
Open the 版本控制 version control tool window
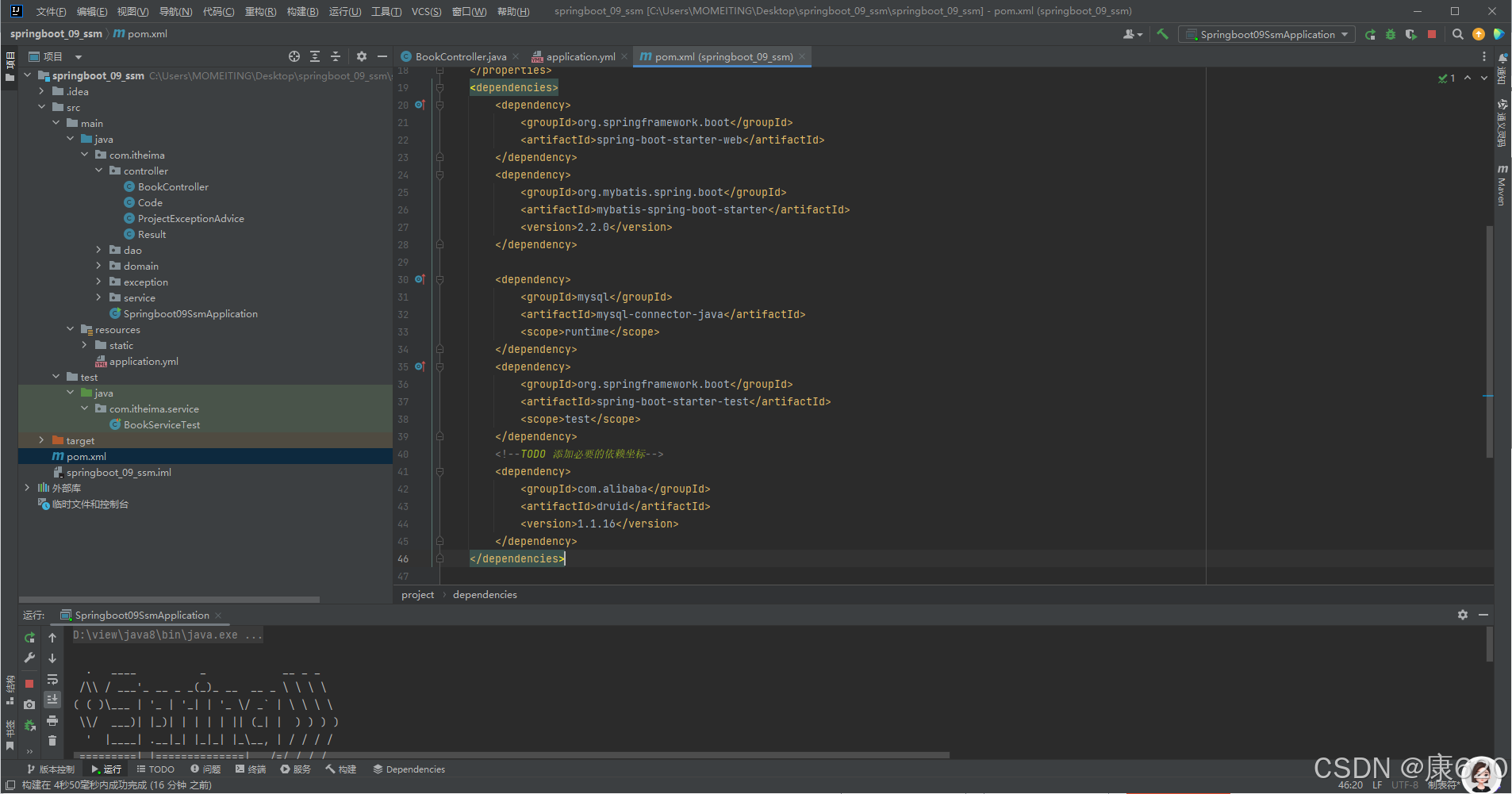point(51,769)
